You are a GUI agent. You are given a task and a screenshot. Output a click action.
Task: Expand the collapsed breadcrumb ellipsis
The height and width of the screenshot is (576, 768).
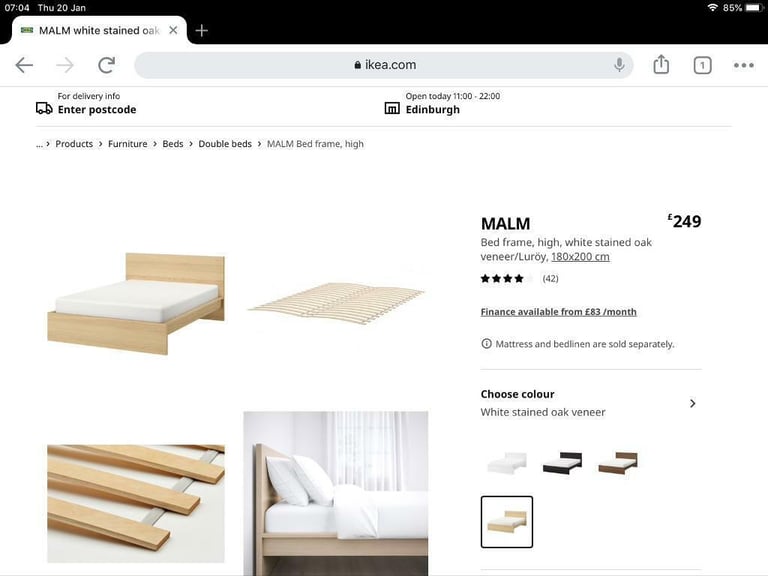coord(39,144)
